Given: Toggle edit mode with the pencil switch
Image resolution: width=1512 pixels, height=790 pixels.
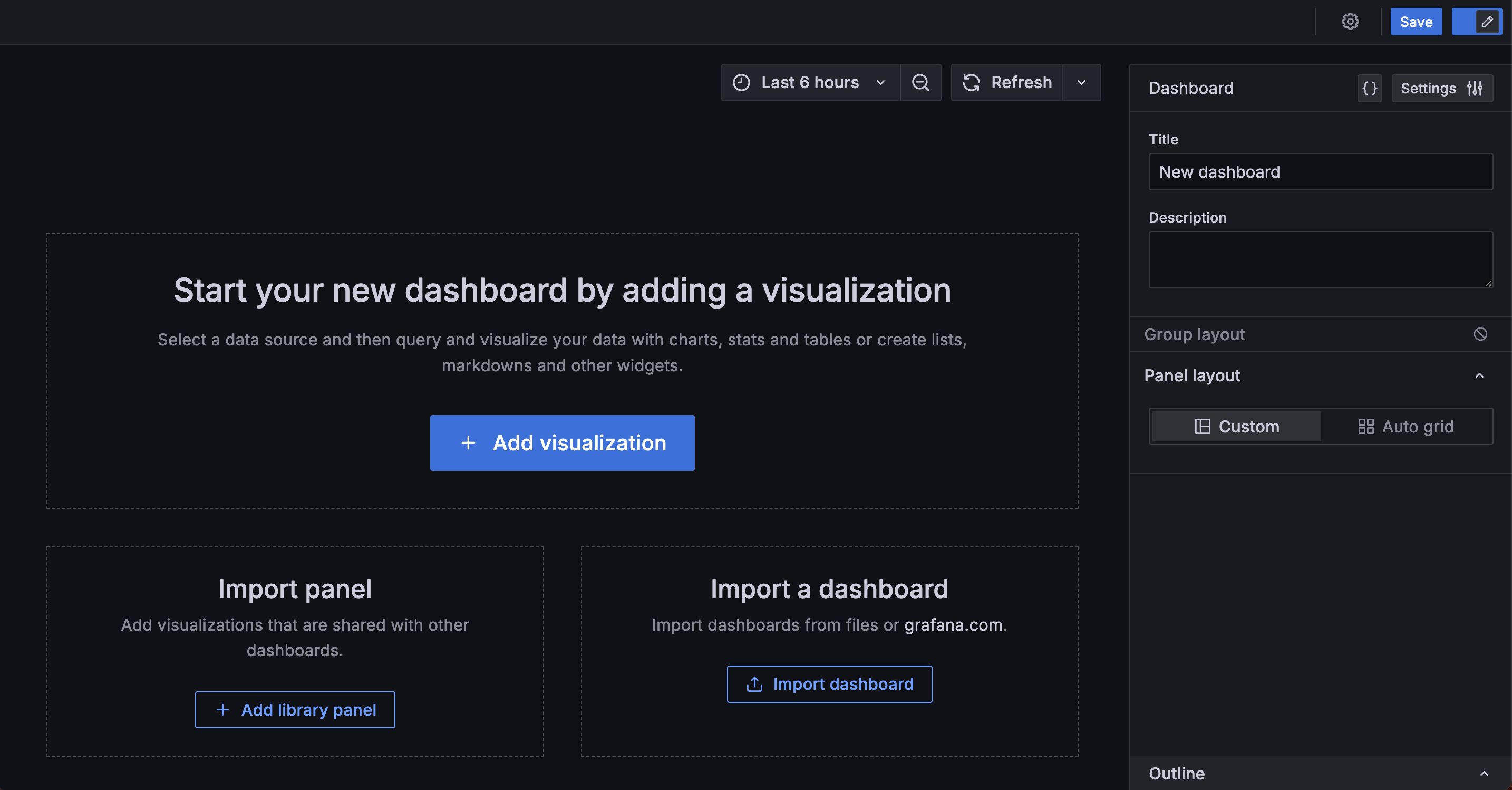Looking at the screenshot, I should coord(1476,22).
